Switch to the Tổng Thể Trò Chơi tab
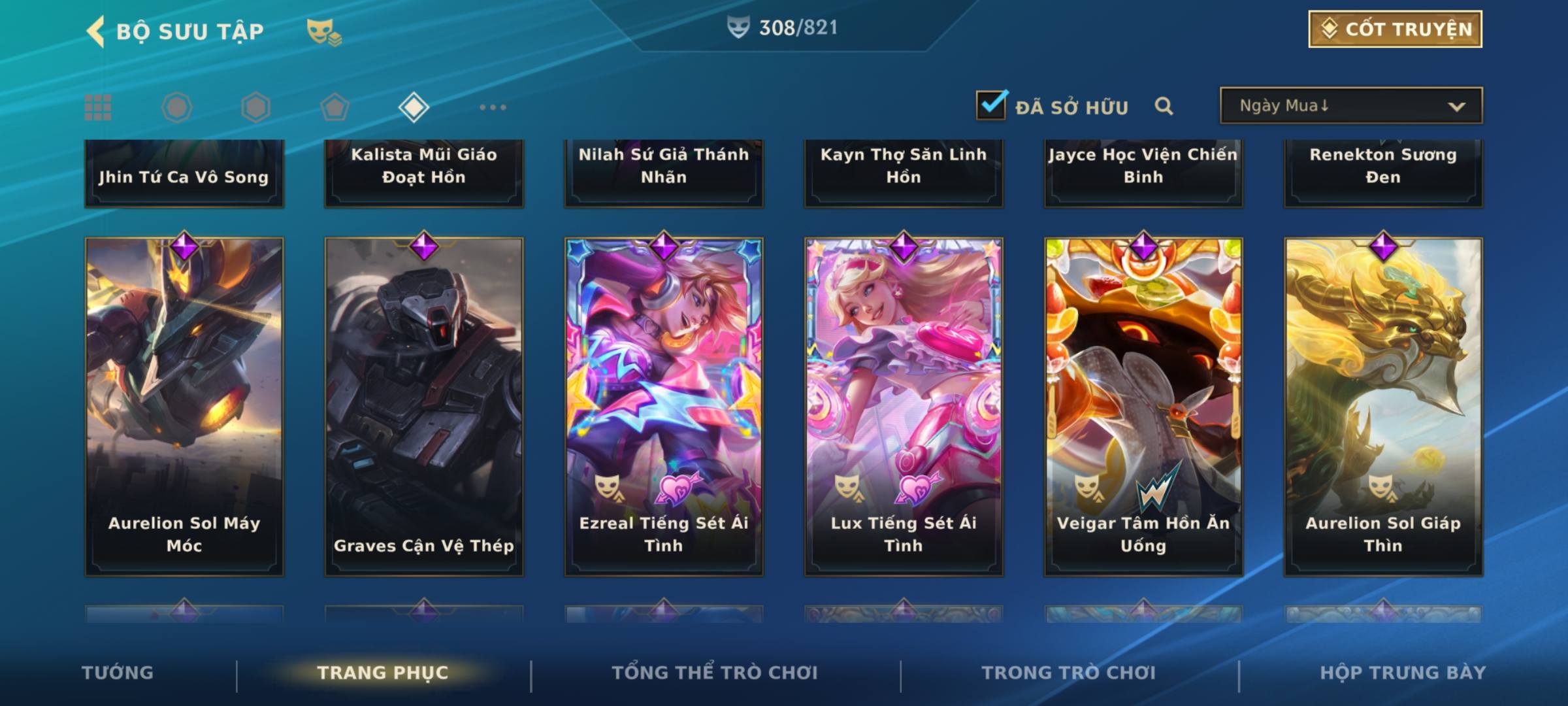The width and height of the screenshot is (1568, 706). (715, 673)
